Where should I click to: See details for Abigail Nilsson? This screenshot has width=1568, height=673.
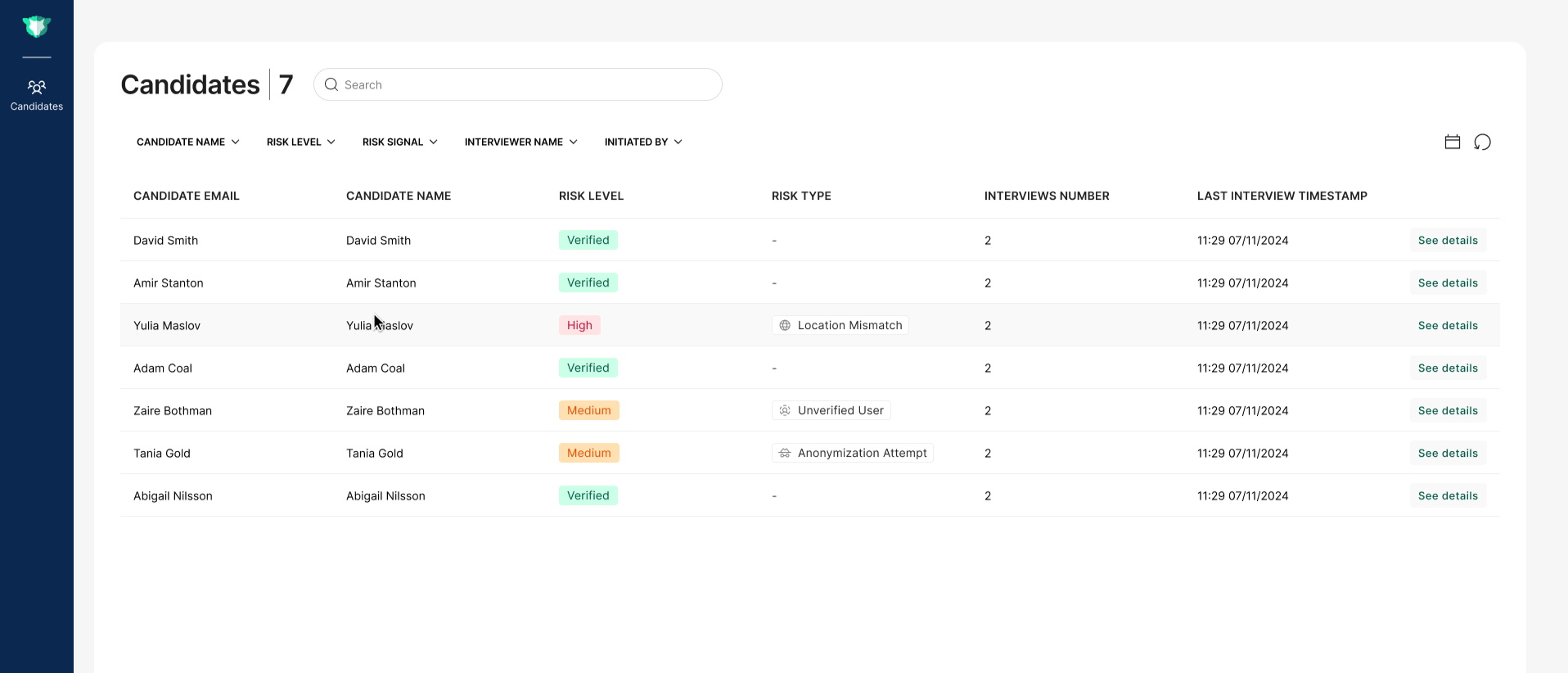point(1448,495)
